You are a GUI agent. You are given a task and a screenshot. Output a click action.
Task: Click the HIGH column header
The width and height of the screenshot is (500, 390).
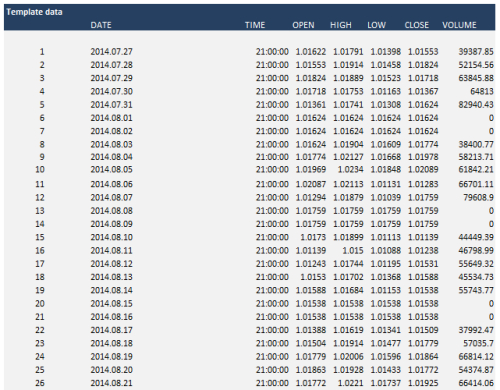point(341,25)
